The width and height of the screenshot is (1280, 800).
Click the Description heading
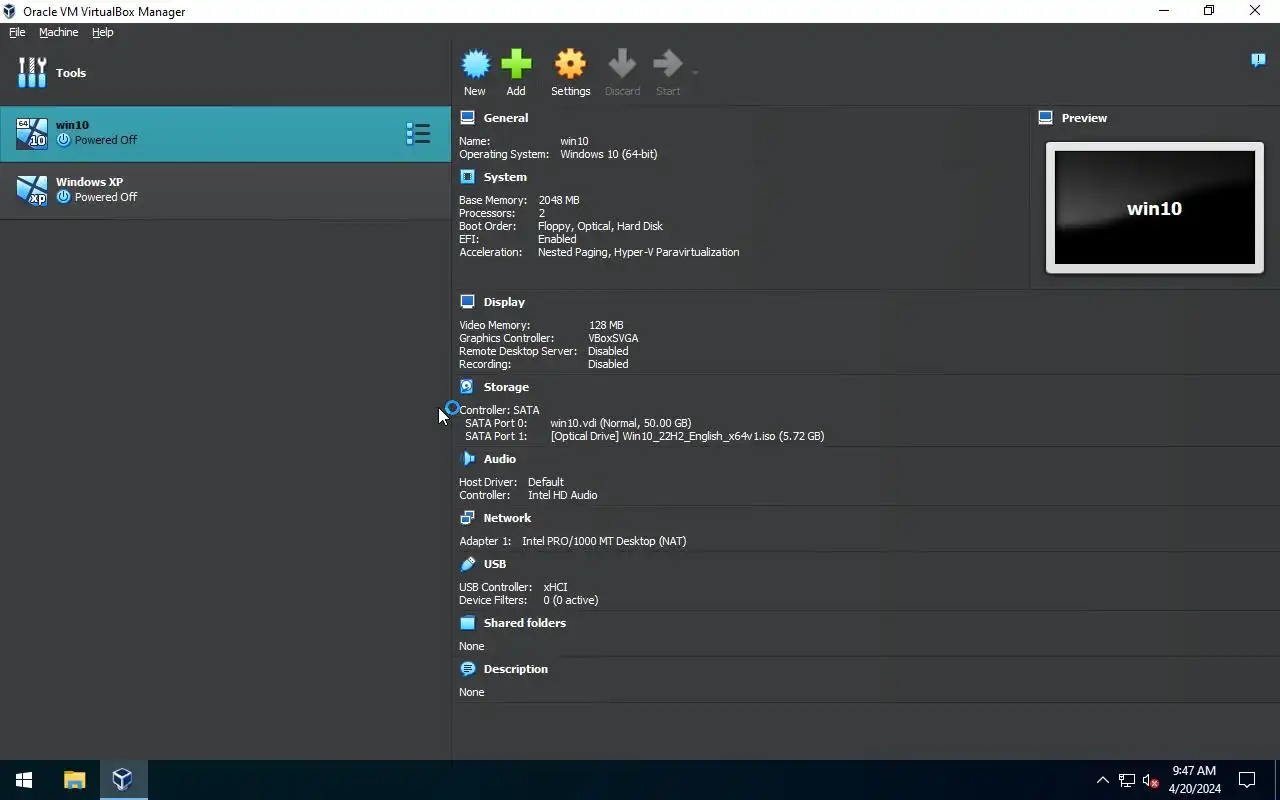tap(516, 669)
